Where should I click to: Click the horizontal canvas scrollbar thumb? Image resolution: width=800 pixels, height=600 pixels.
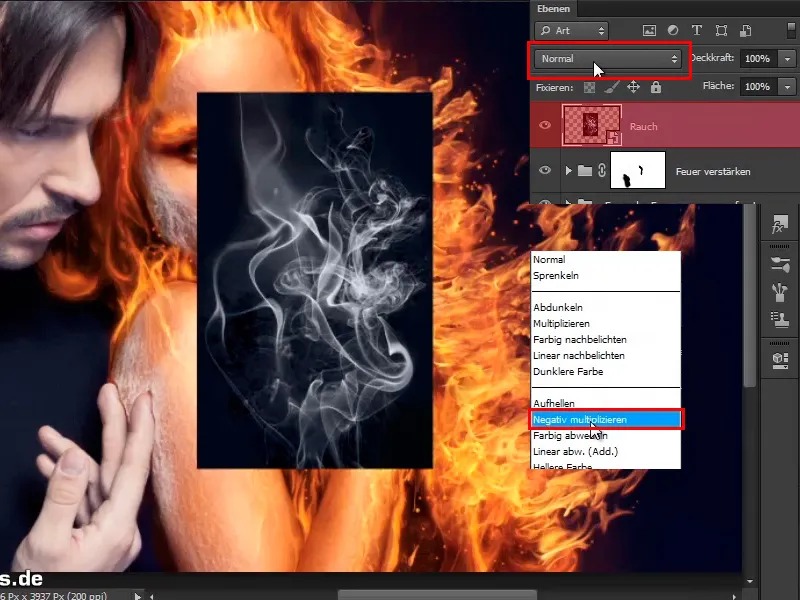click(x=437, y=595)
